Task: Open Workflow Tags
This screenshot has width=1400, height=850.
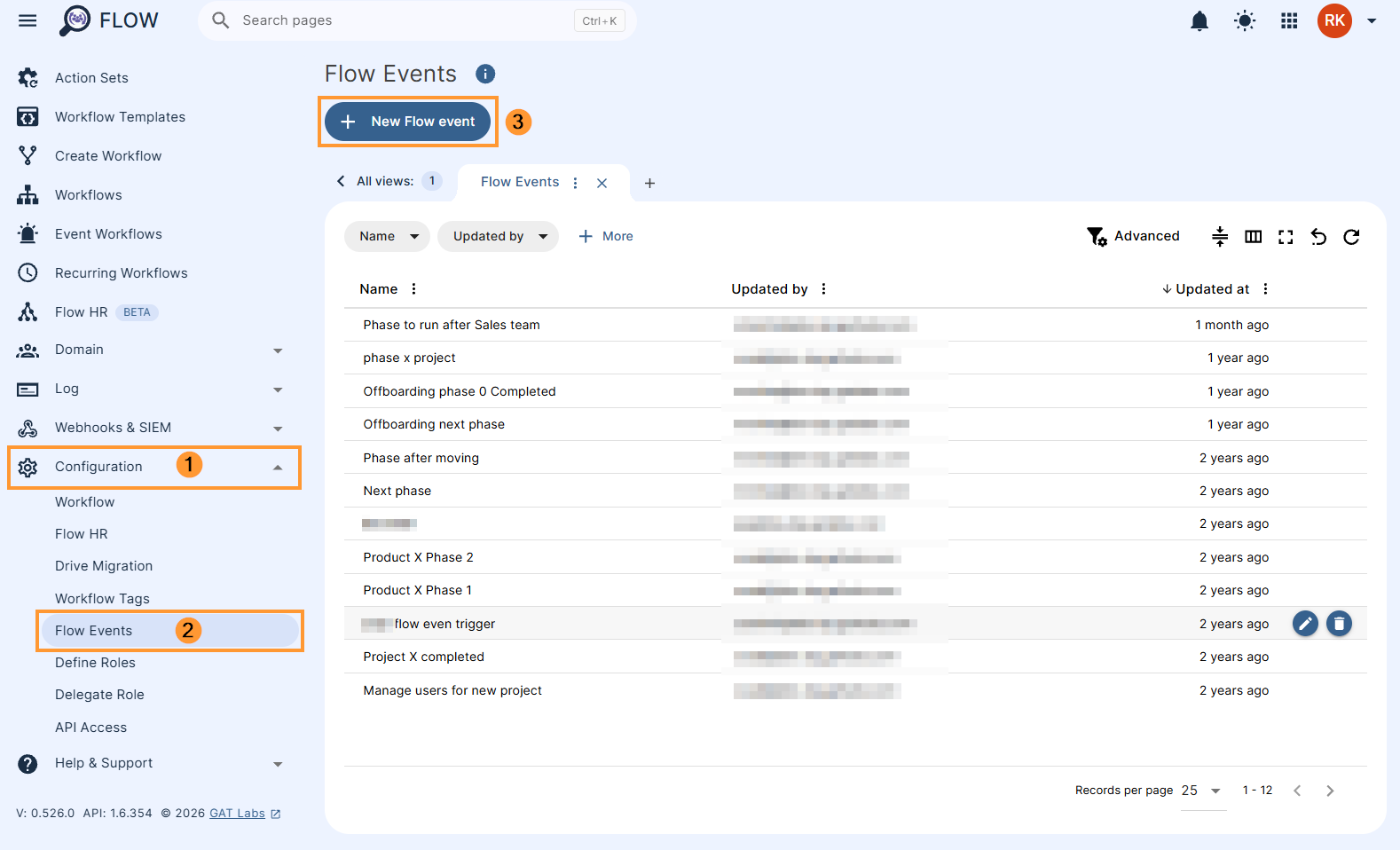Action: click(102, 599)
